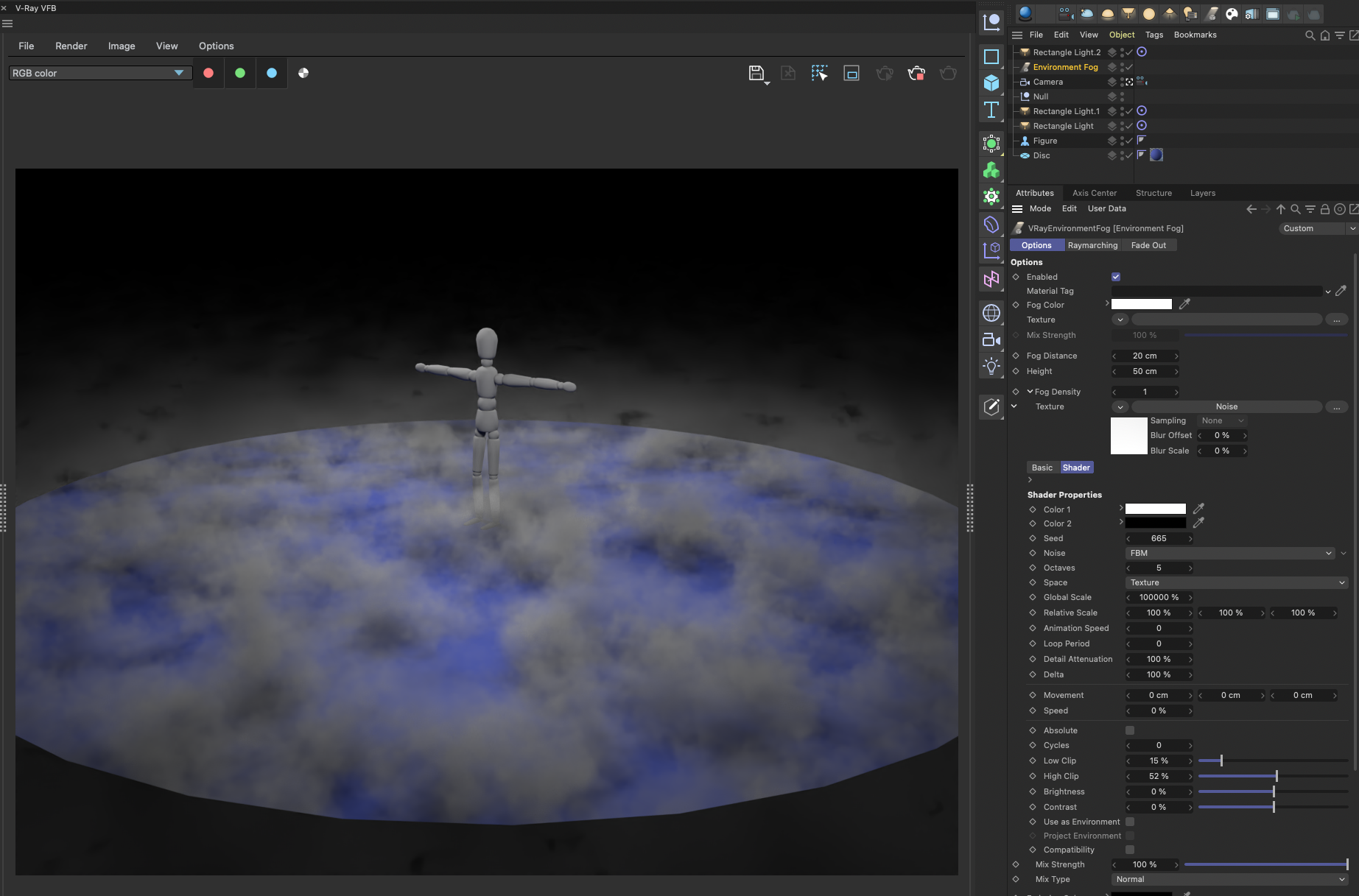Select Environment Fog in the object tree
1359x896 pixels.
tap(1065, 67)
